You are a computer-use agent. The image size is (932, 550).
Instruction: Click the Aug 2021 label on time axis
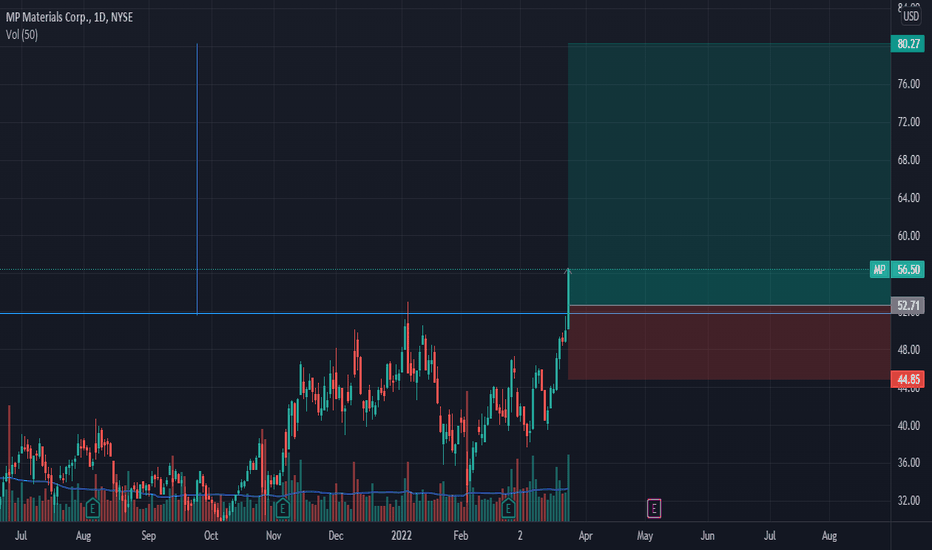[83, 536]
